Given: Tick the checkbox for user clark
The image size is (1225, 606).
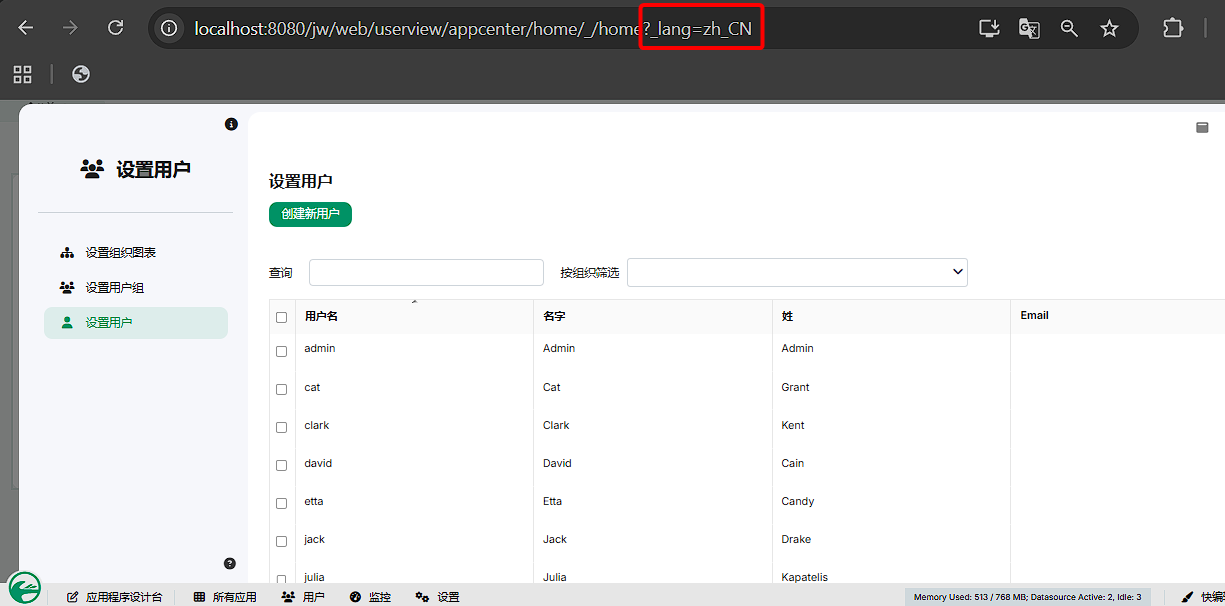Looking at the screenshot, I should coord(281,427).
